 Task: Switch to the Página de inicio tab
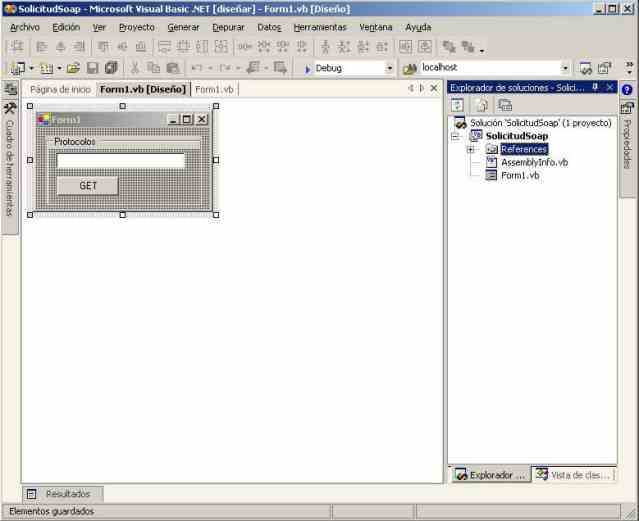tap(60, 89)
